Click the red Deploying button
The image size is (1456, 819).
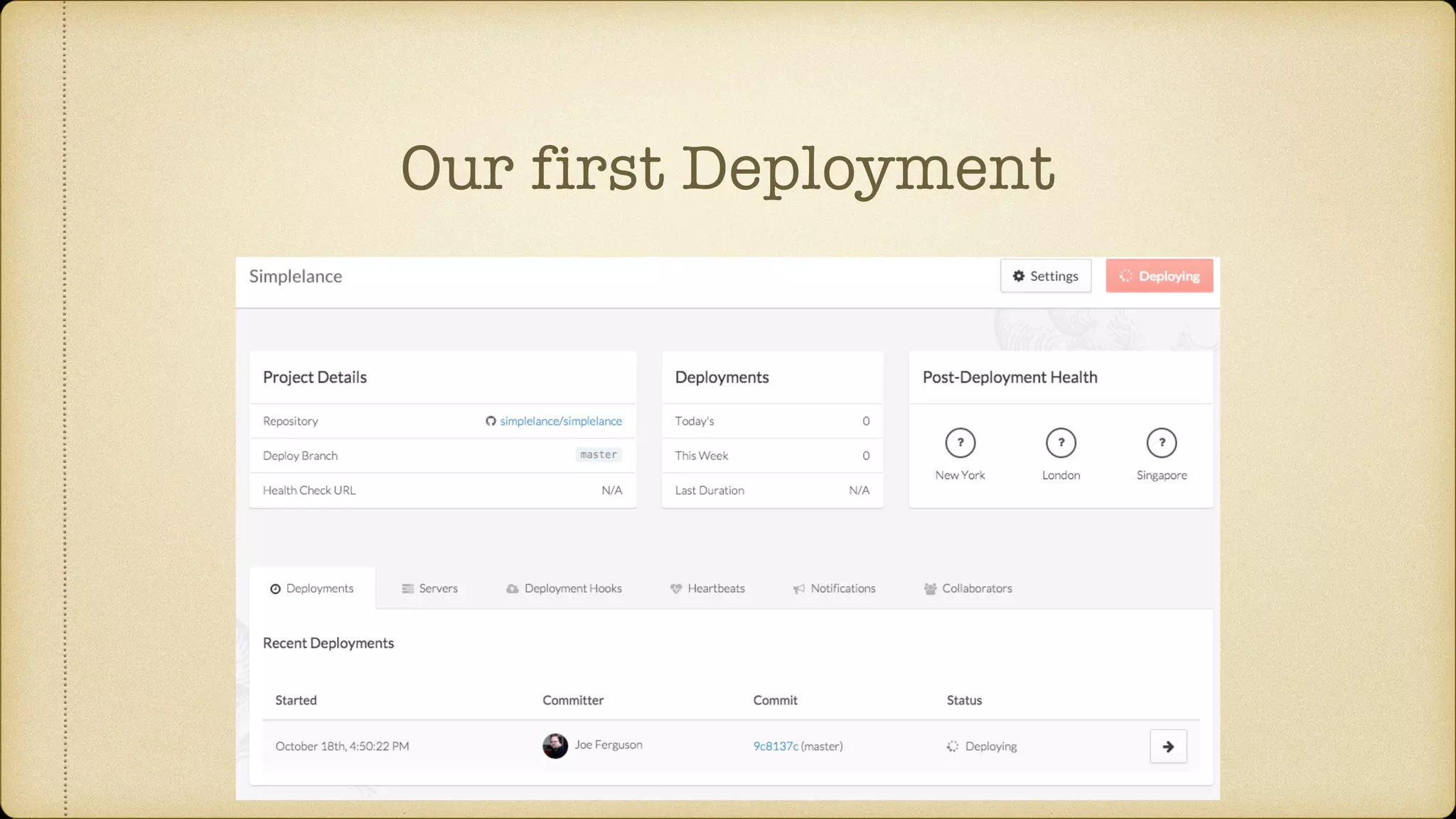[1159, 276]
